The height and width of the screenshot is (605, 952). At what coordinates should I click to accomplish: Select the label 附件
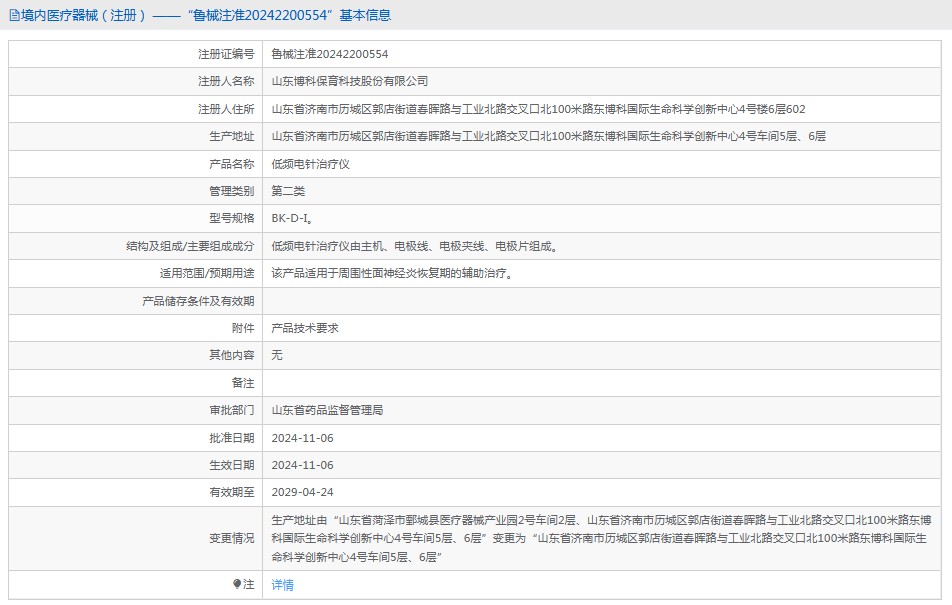click(x=243, y=328)
